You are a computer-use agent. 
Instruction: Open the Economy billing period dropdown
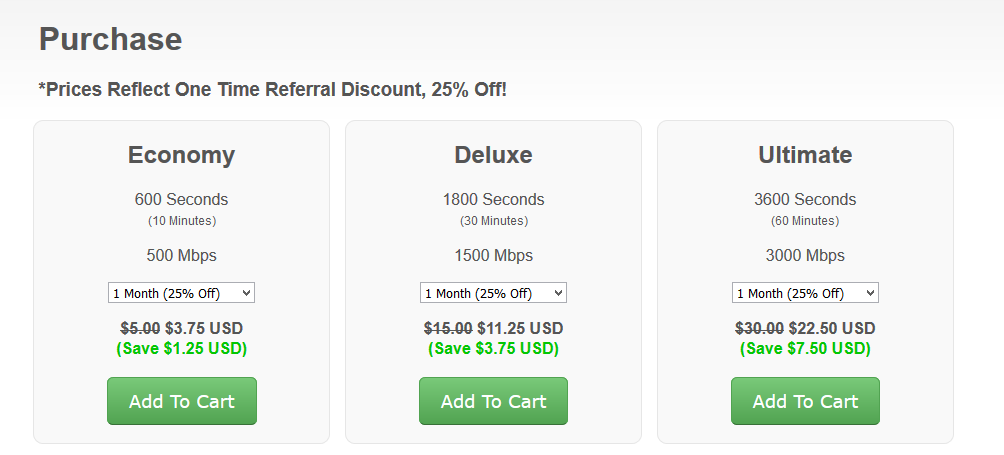181,293
